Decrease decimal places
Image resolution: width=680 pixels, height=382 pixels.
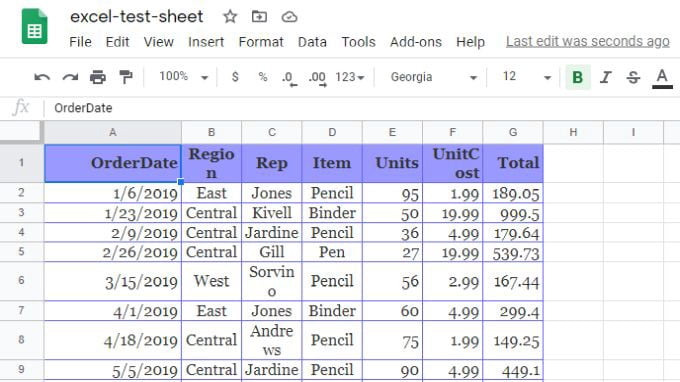click(289, 78)
